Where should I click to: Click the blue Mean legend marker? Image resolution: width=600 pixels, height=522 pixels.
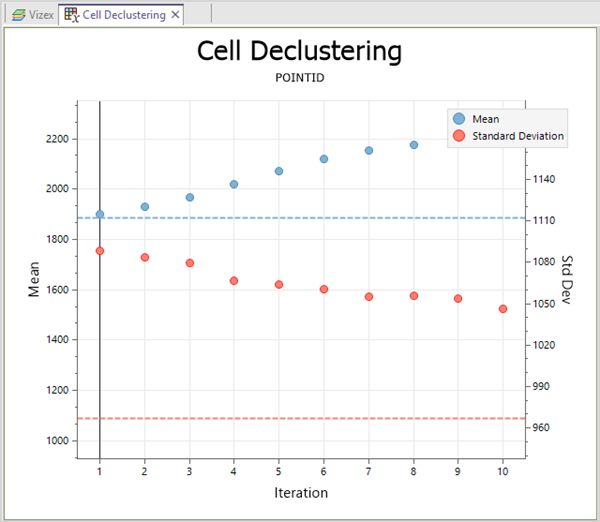pyautogui.click(x=459, y=119)
